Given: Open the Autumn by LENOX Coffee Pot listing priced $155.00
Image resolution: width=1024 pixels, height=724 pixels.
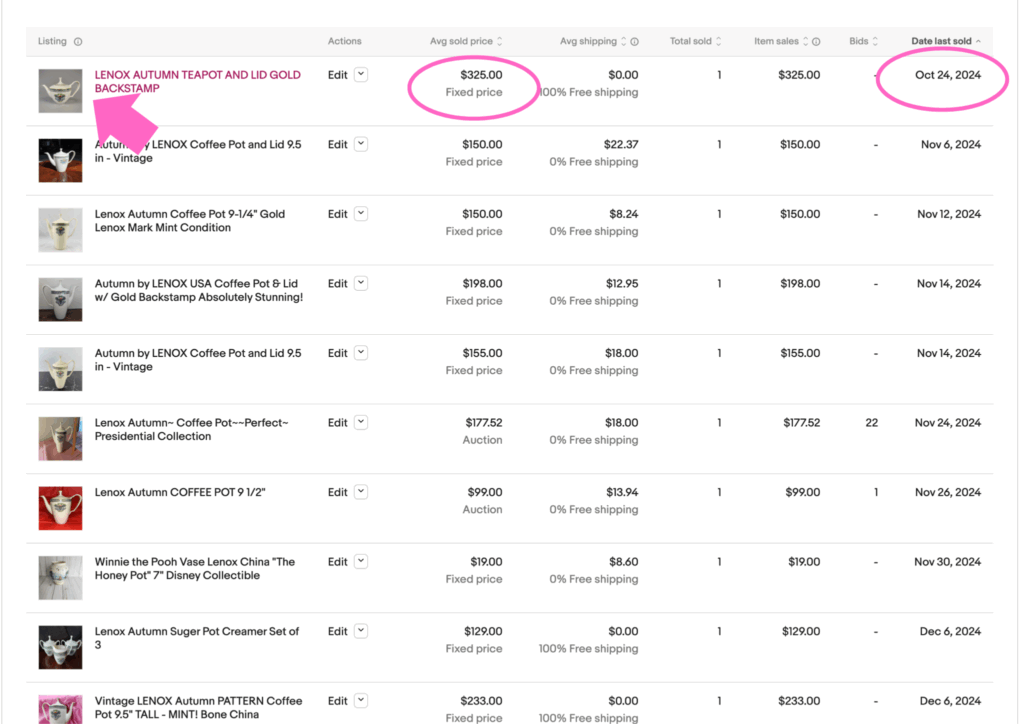Looking at the screenshot, I should (198, 360).
